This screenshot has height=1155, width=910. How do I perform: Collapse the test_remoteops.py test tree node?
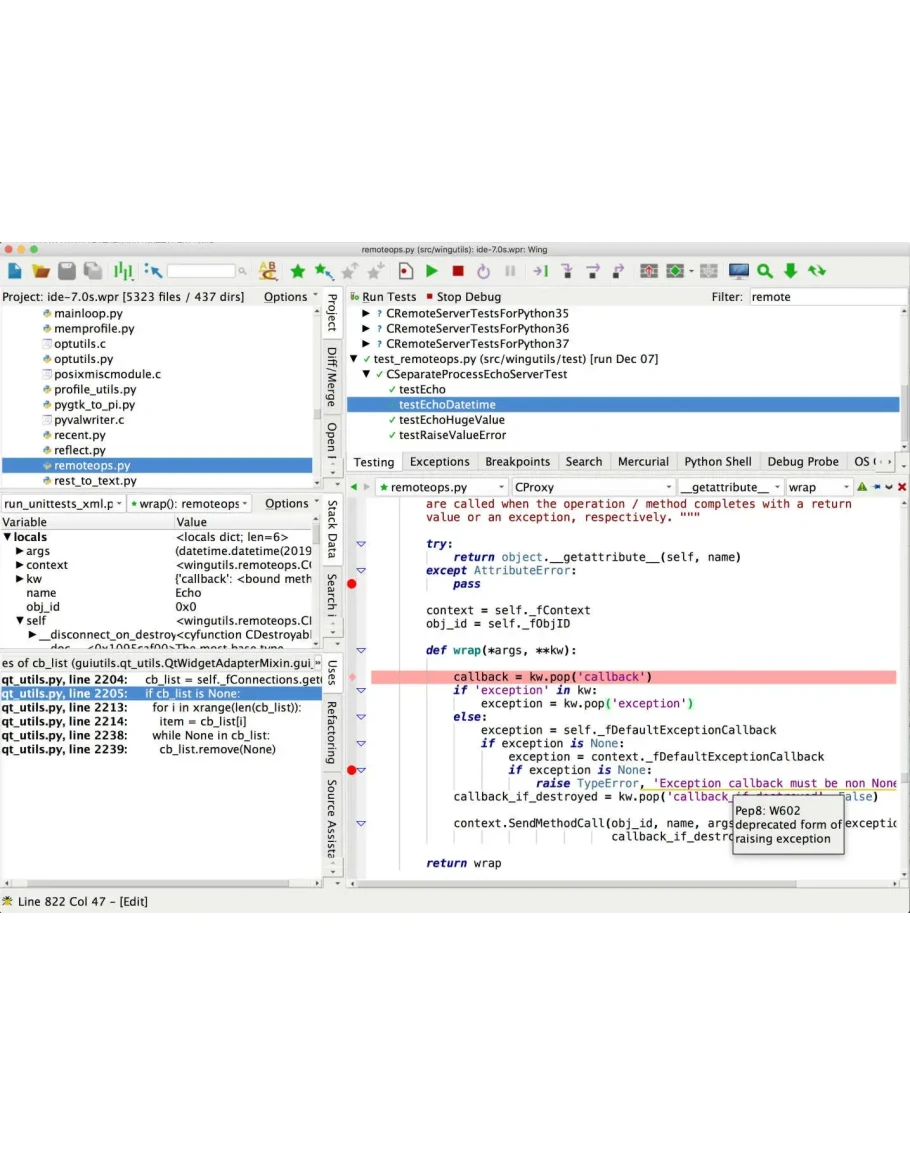pos(354,359)
